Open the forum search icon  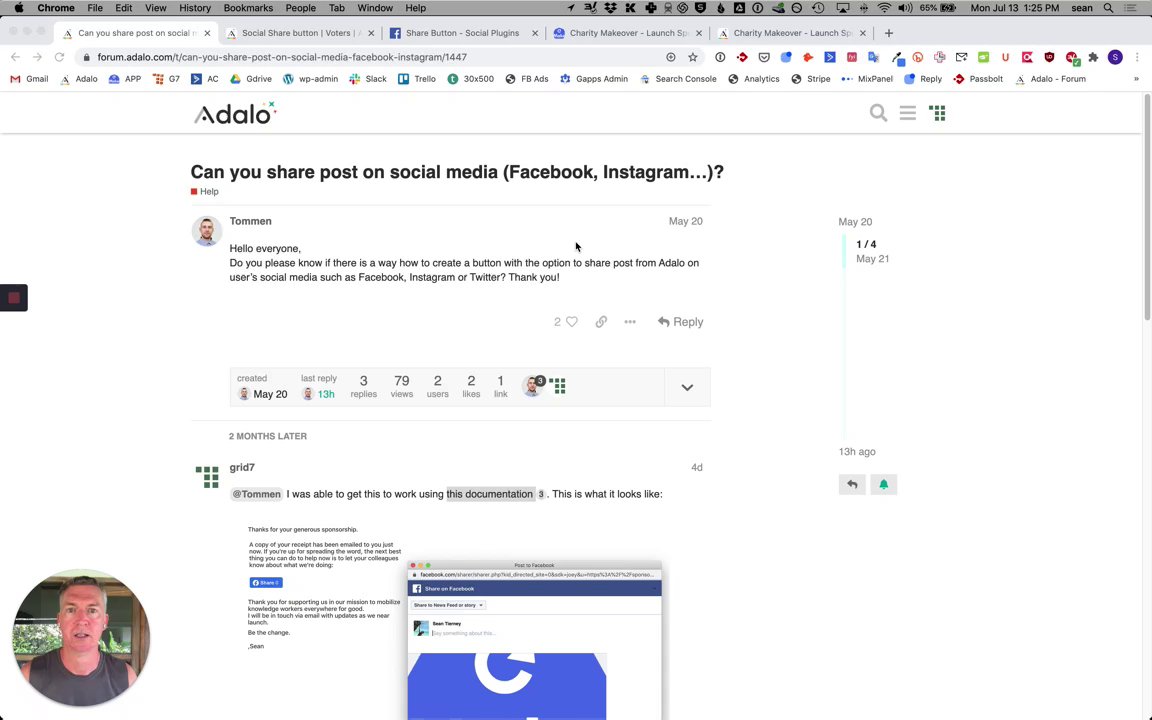click(878, 113)
